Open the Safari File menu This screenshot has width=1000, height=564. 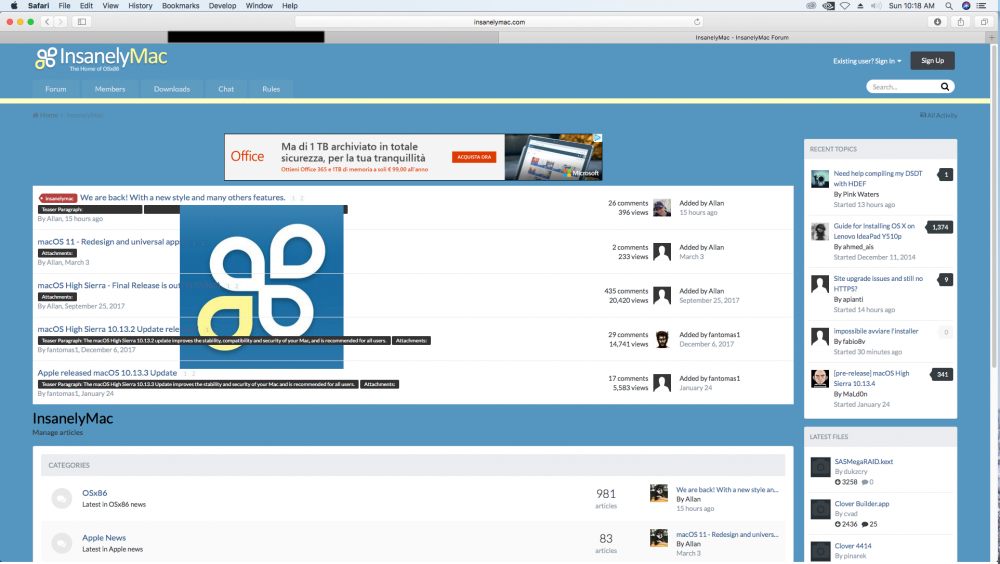[64, 6]
